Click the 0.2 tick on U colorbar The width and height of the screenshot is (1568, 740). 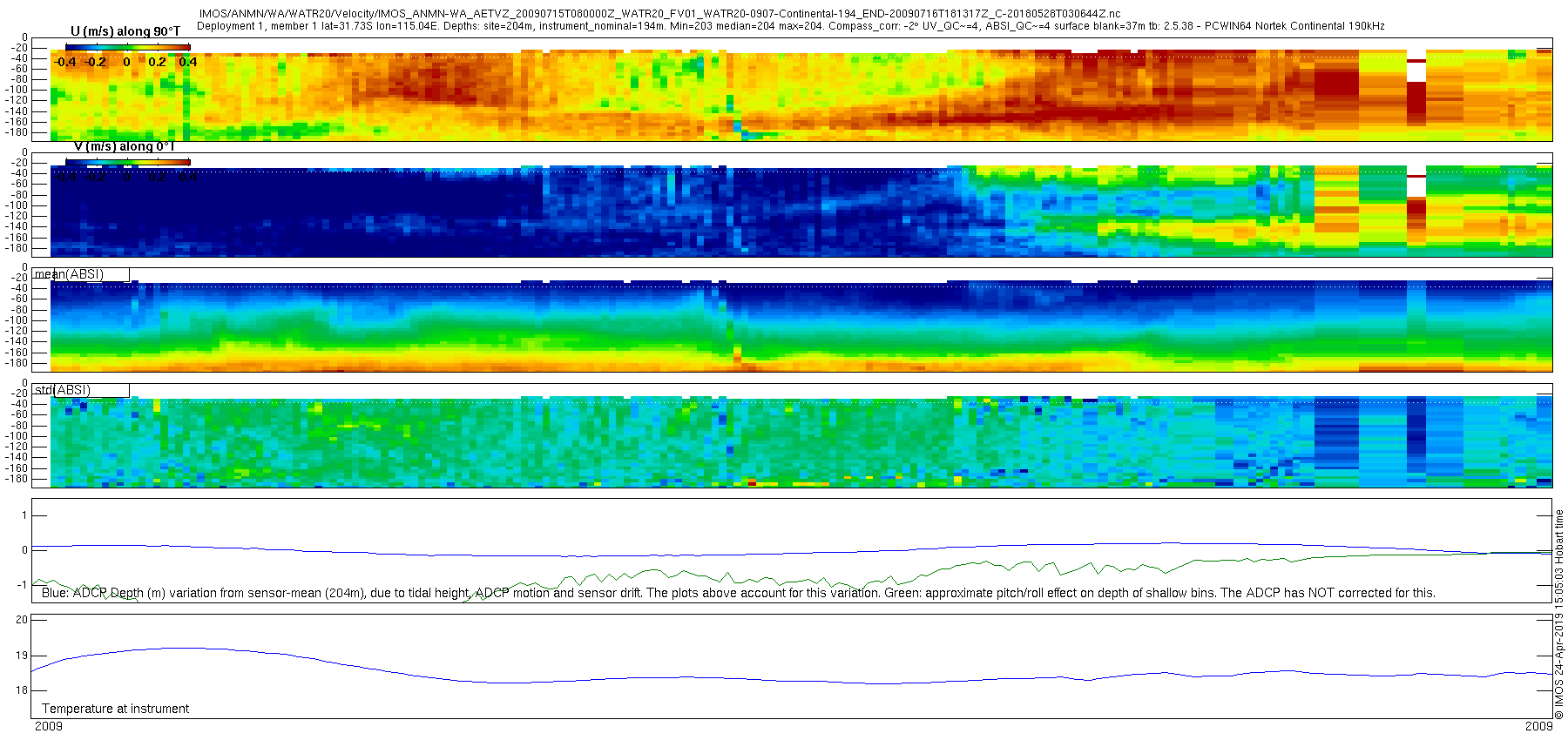[157, 62]
